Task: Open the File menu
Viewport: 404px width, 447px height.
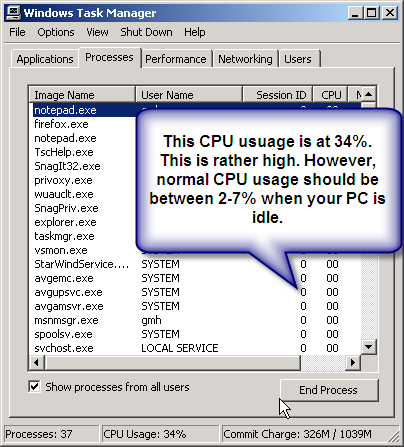Action: tap(17, 32)
